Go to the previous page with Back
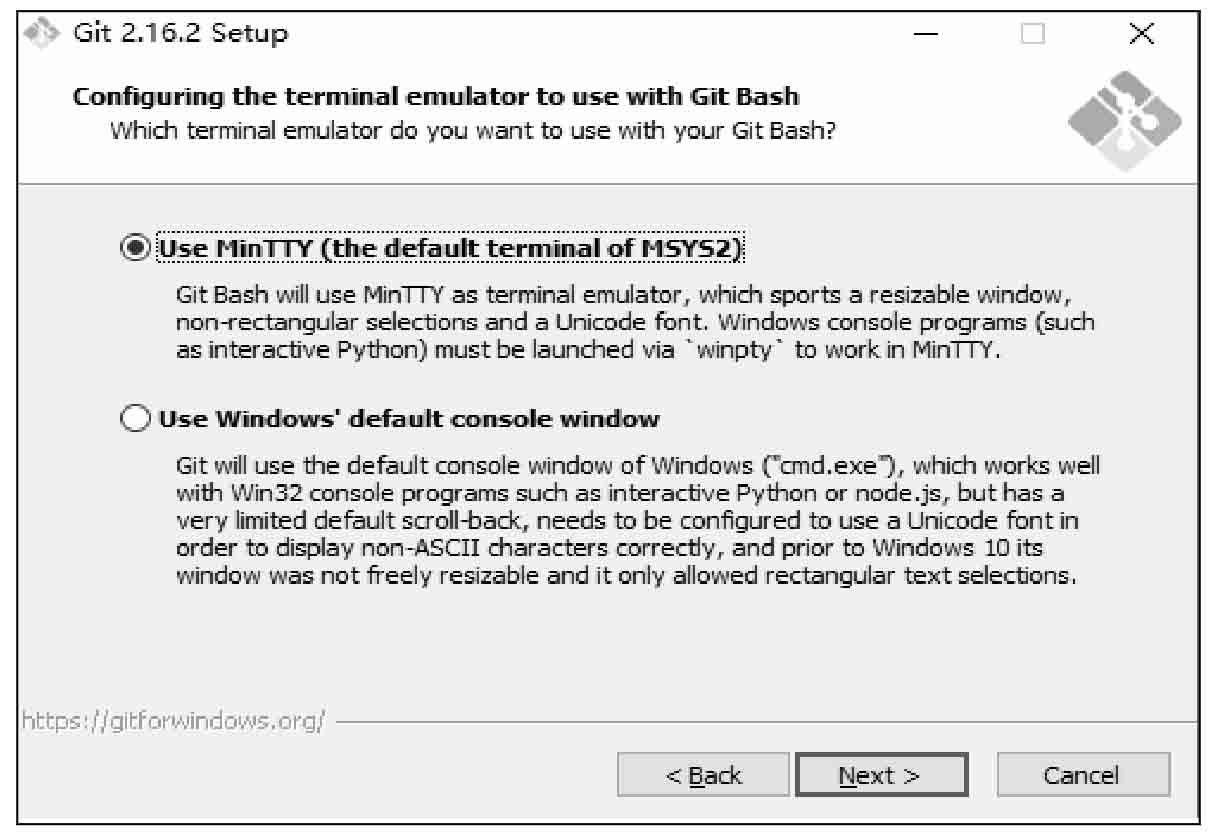 703,775
